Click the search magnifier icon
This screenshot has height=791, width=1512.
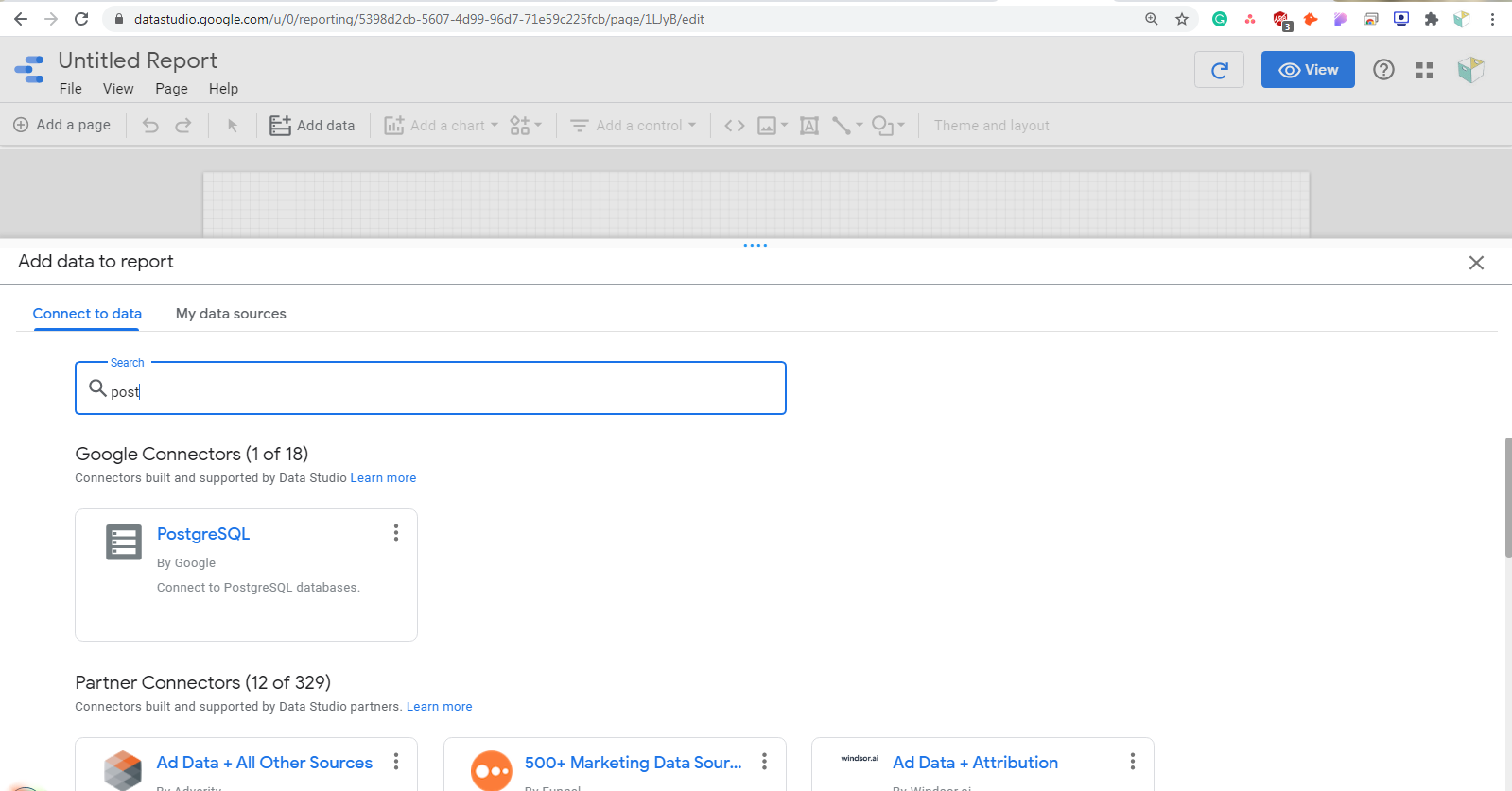[97, 387]
